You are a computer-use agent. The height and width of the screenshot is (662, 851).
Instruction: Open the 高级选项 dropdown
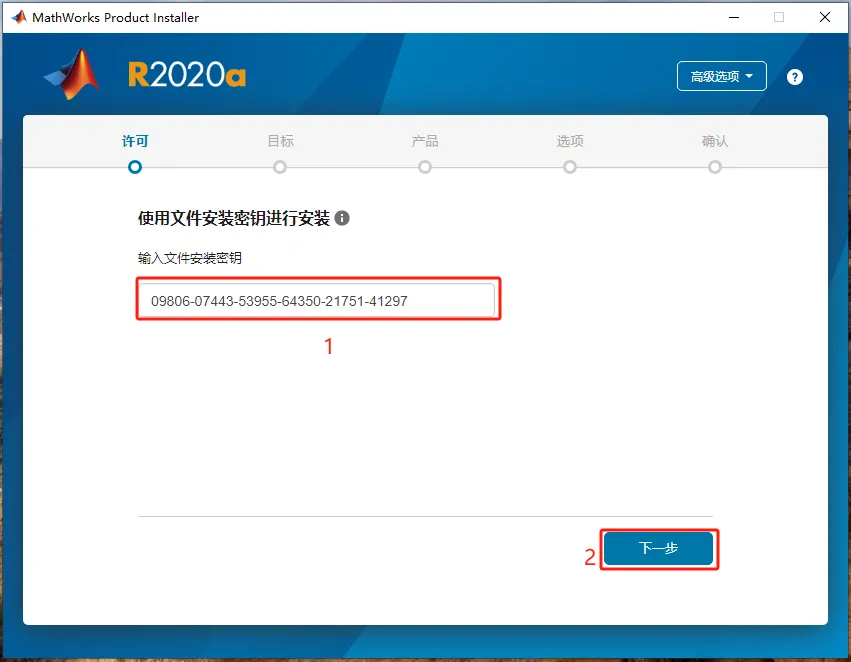(x=721, y=77)
